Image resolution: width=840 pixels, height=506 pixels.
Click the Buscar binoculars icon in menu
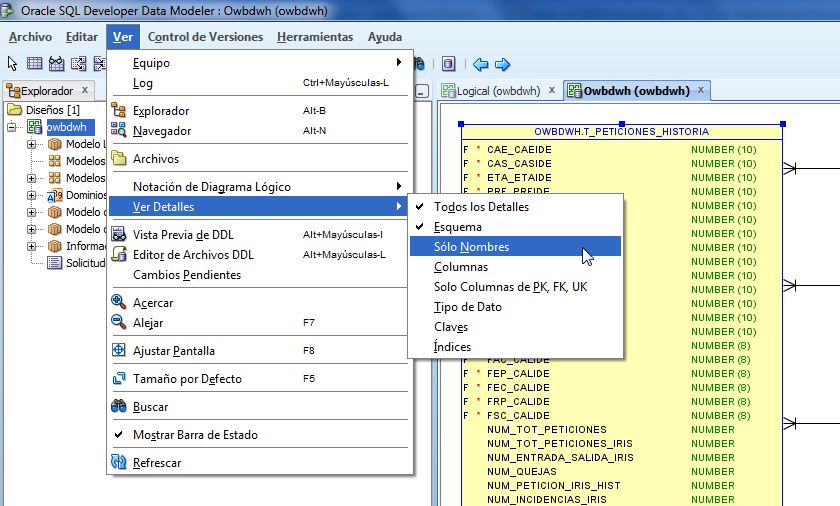[x=118, y=406]
